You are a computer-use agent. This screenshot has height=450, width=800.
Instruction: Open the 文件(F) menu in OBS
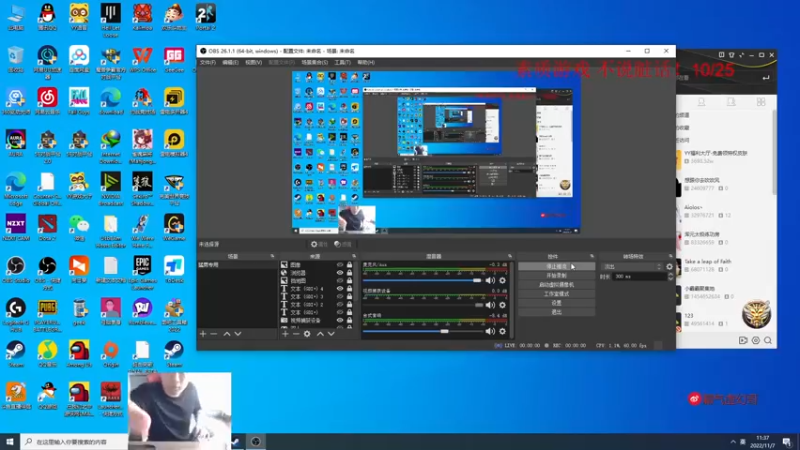208,62
